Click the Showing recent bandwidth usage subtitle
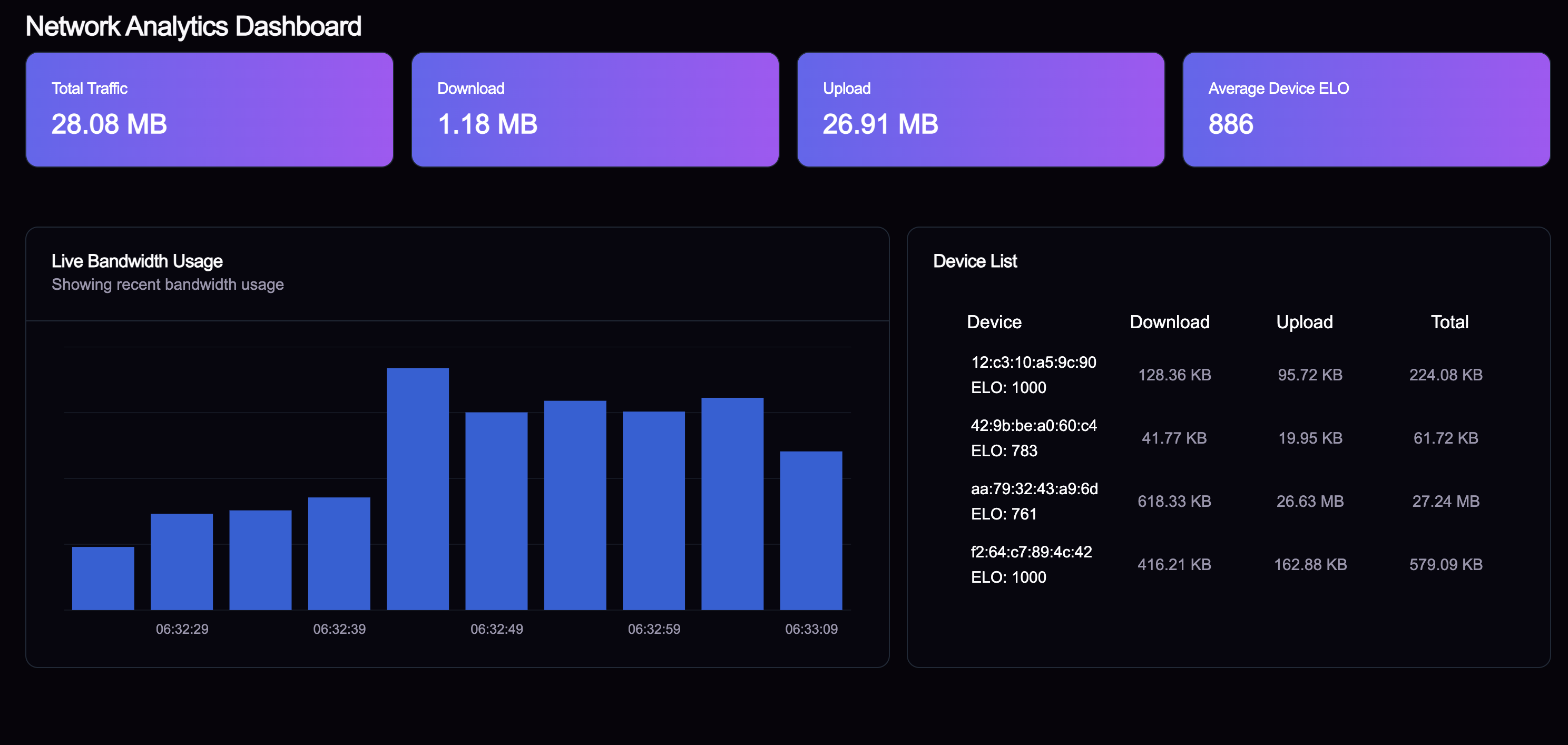This screenshot has width=1568, height=745. 167,283
